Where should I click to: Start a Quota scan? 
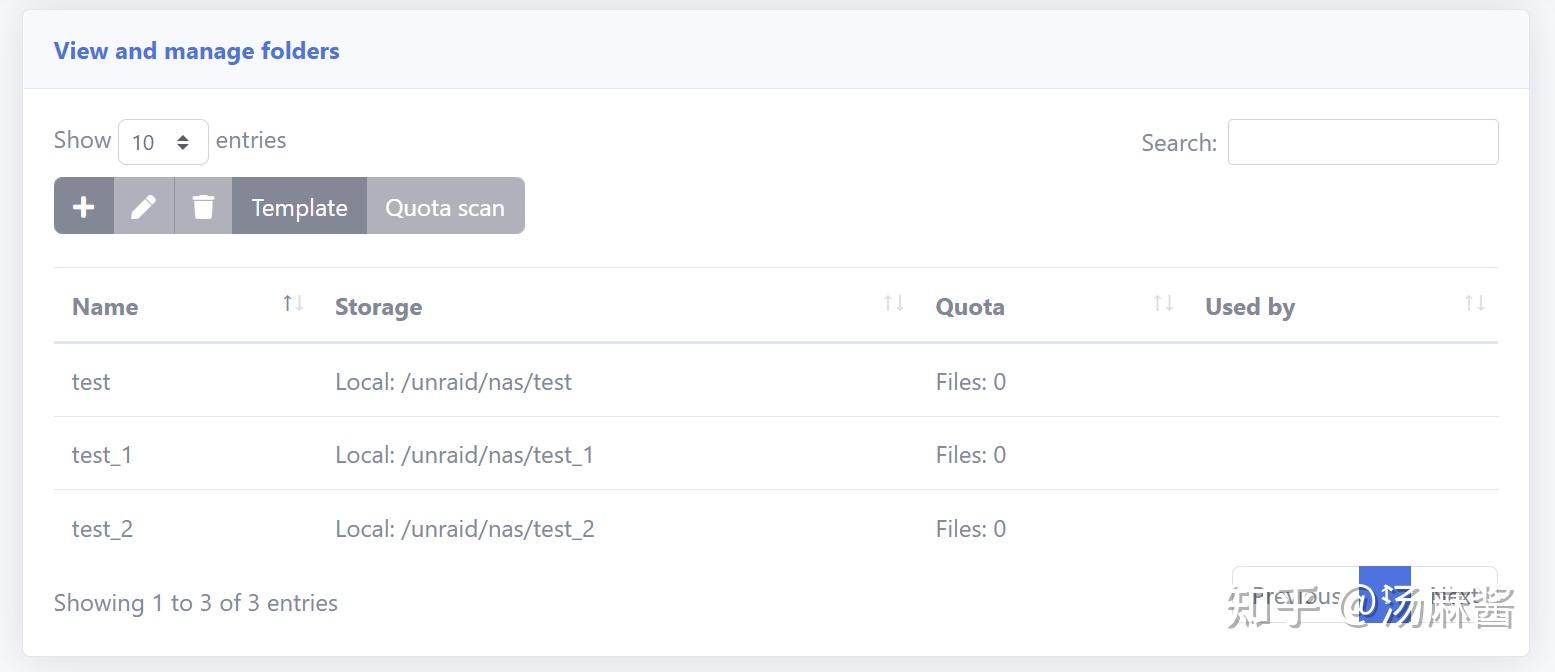pos(445,207)
